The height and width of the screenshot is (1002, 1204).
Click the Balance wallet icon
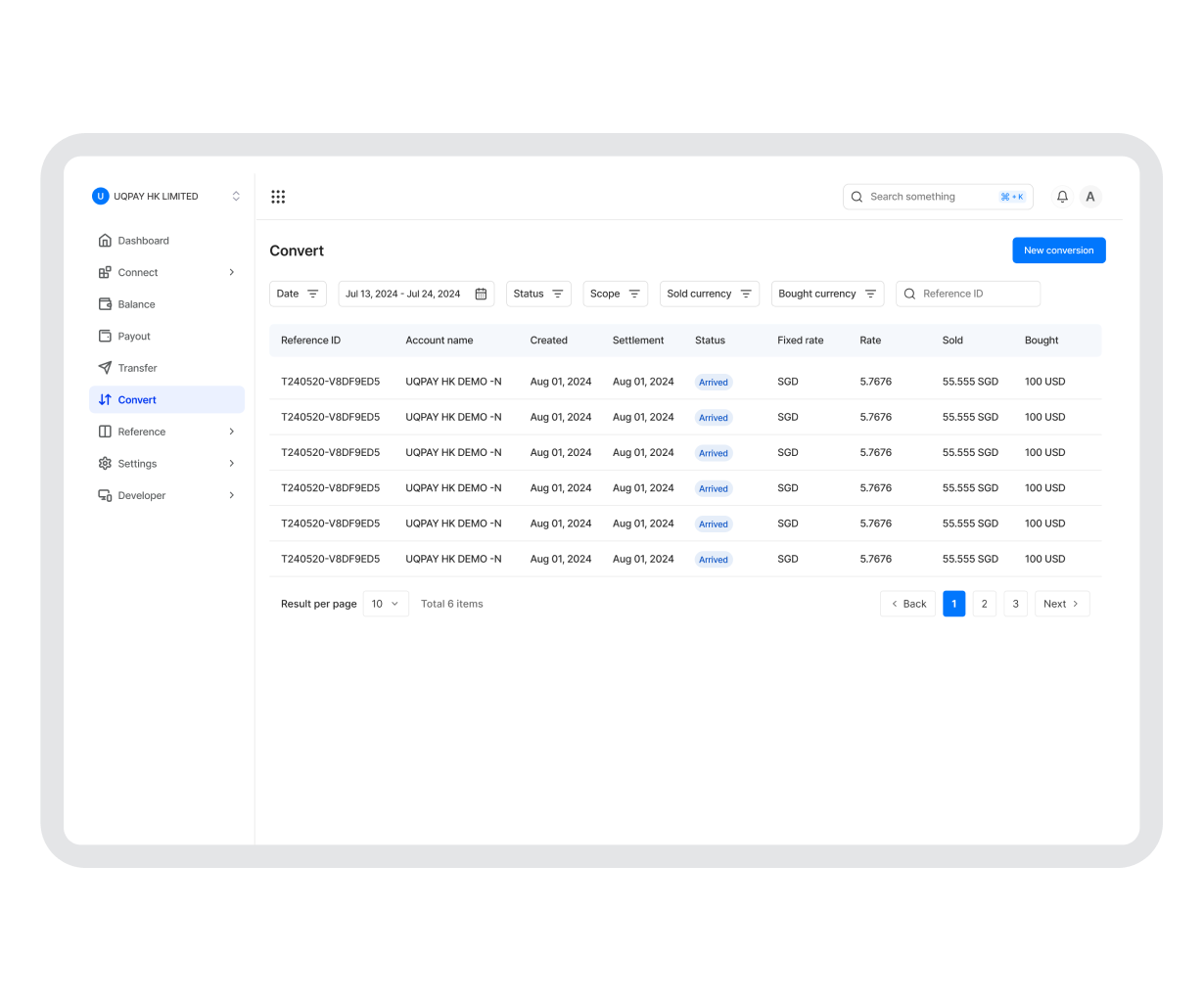pos(105,304)
